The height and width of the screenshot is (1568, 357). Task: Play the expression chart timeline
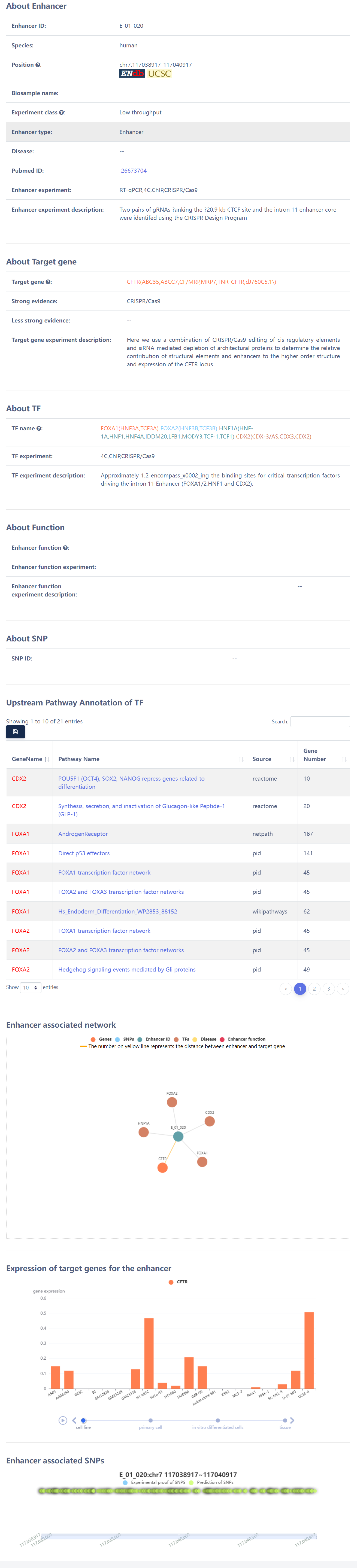click(63, 1420)
